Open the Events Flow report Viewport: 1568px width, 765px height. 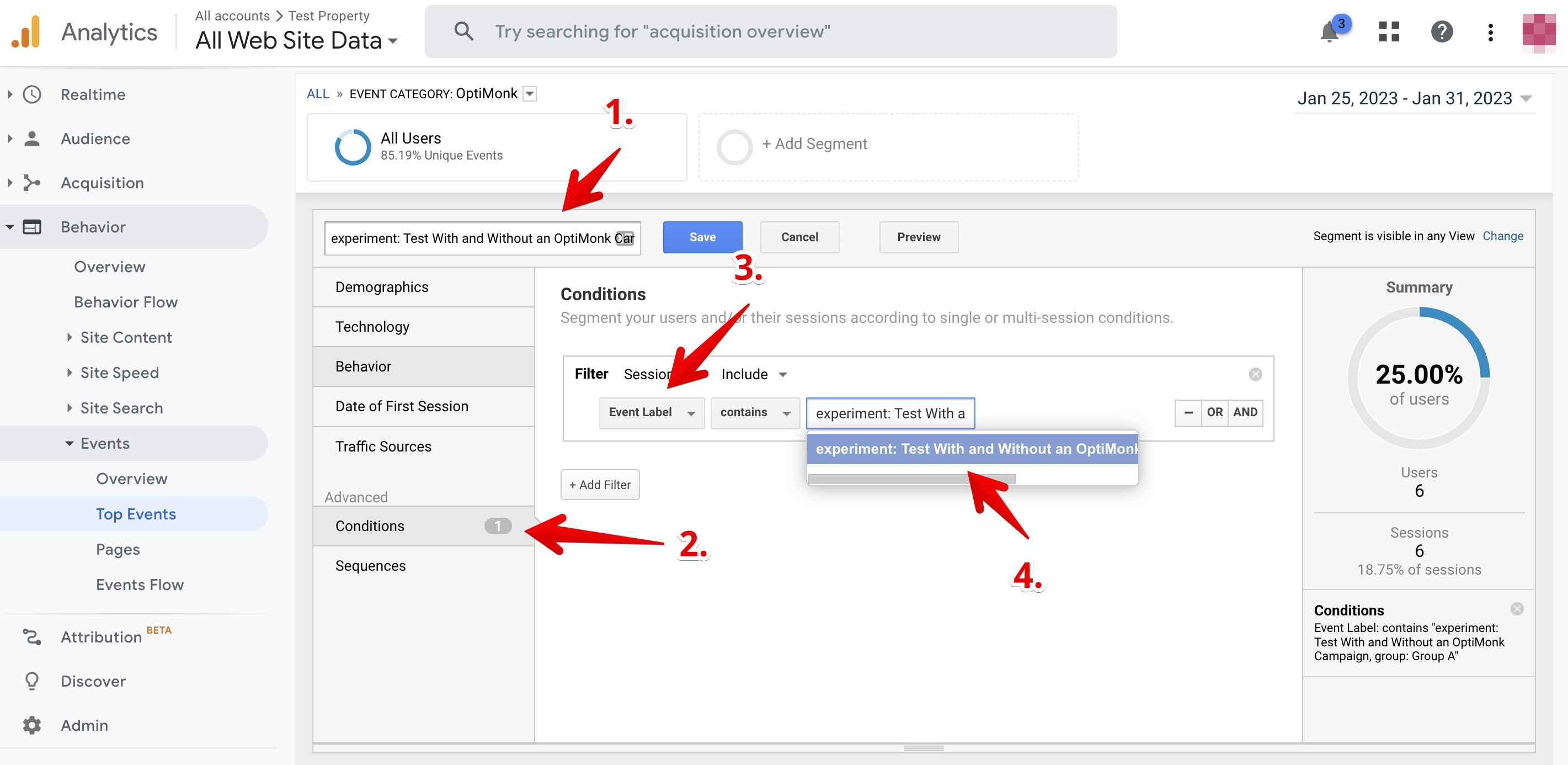point(140,584)
